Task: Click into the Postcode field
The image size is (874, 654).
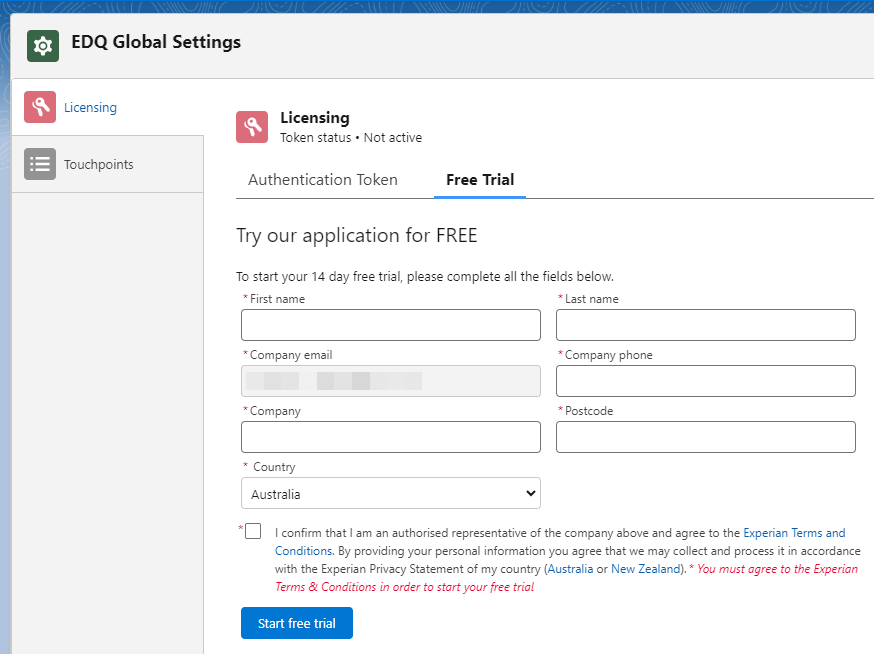Action: pyautogui.click(x=706, y=437)
